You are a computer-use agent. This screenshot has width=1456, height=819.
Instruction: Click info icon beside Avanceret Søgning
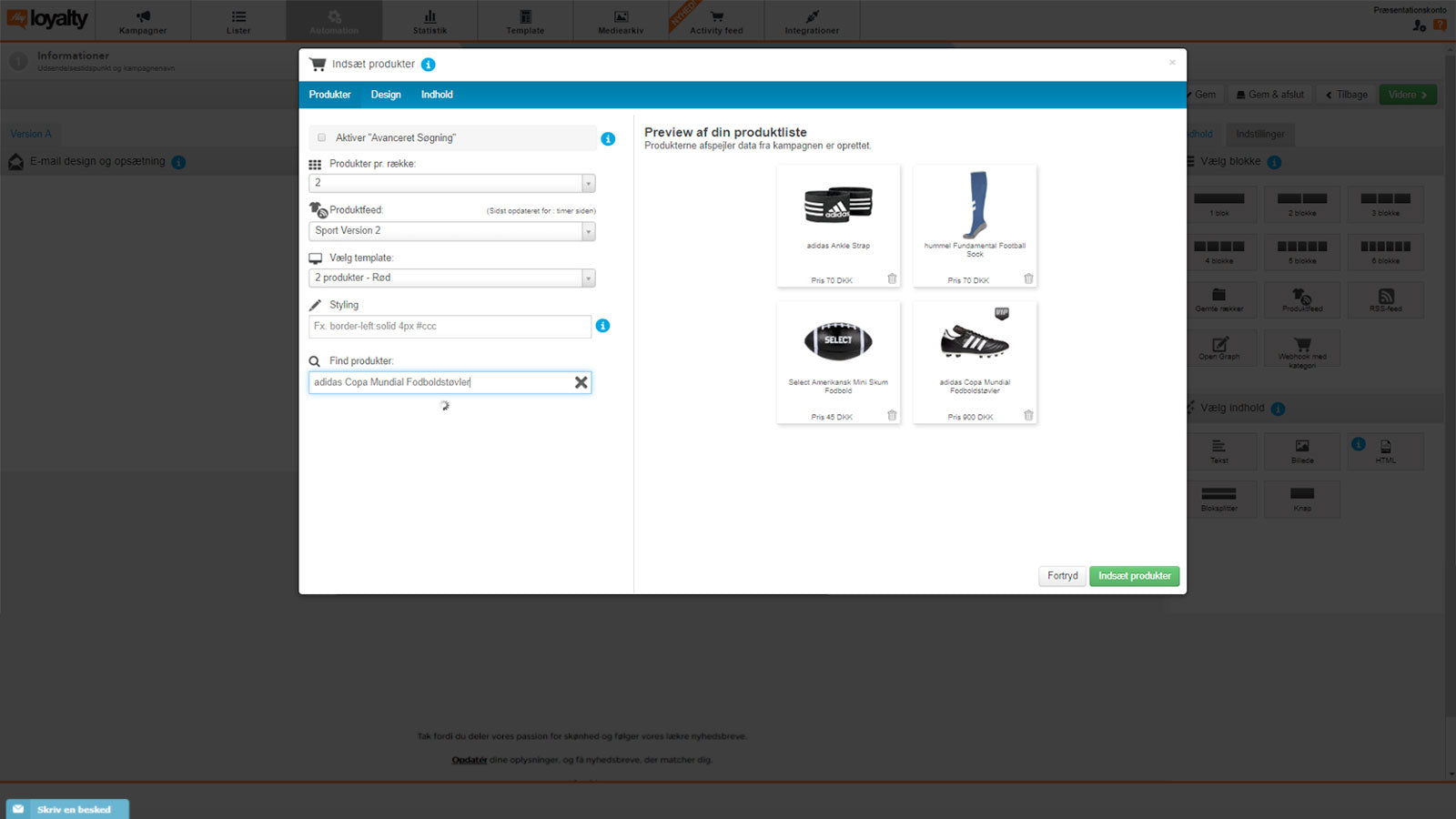(x=608, y=139)
